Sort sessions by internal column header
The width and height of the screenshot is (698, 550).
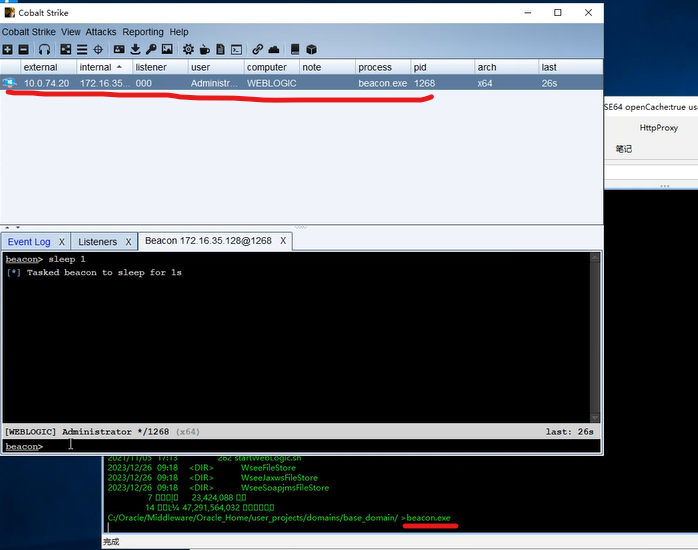point(104,67)
